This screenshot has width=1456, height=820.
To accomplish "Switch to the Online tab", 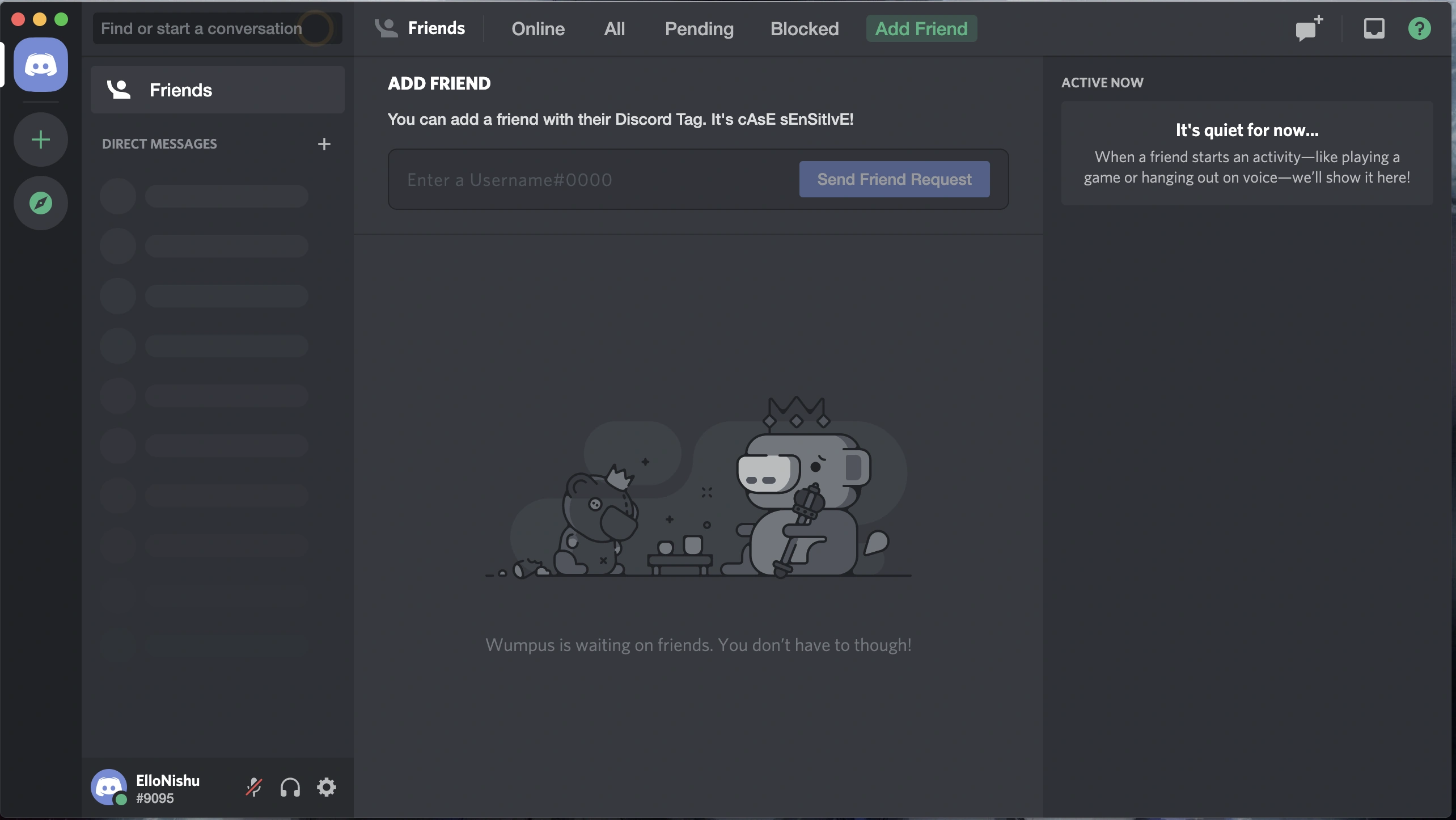I will 537,28.
